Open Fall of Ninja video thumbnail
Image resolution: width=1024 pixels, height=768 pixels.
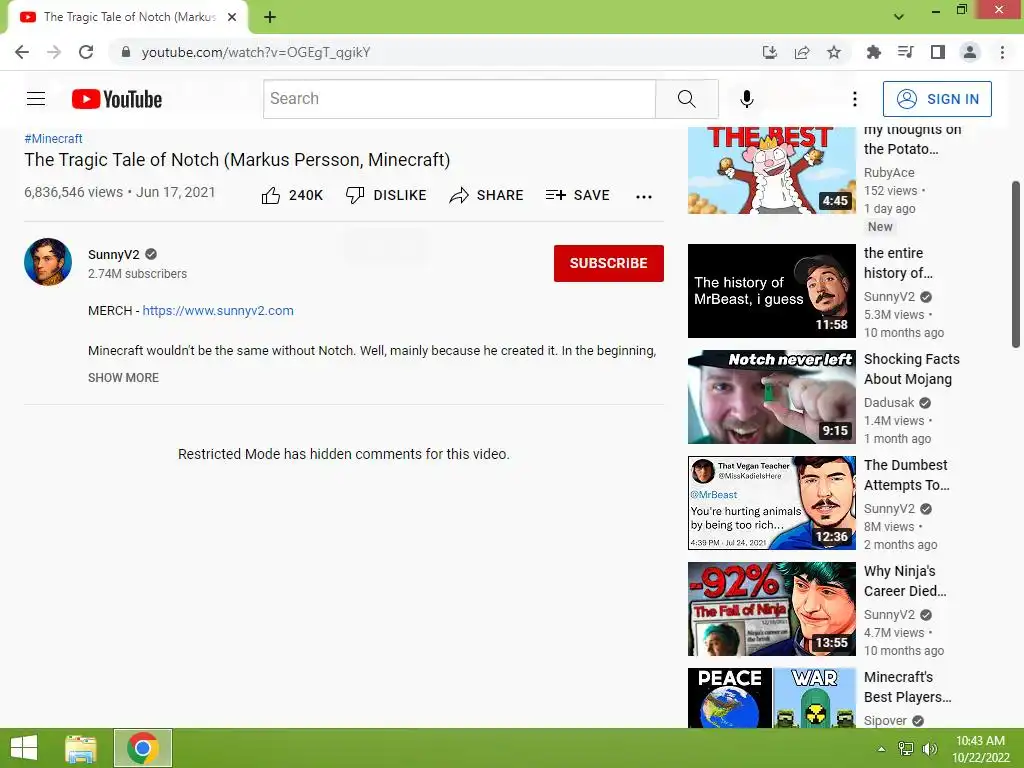pyautogui.click(x=771, y=609)
